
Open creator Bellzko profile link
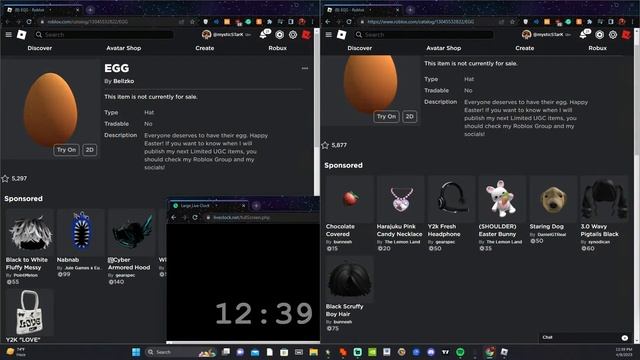(x=124, y=81)
